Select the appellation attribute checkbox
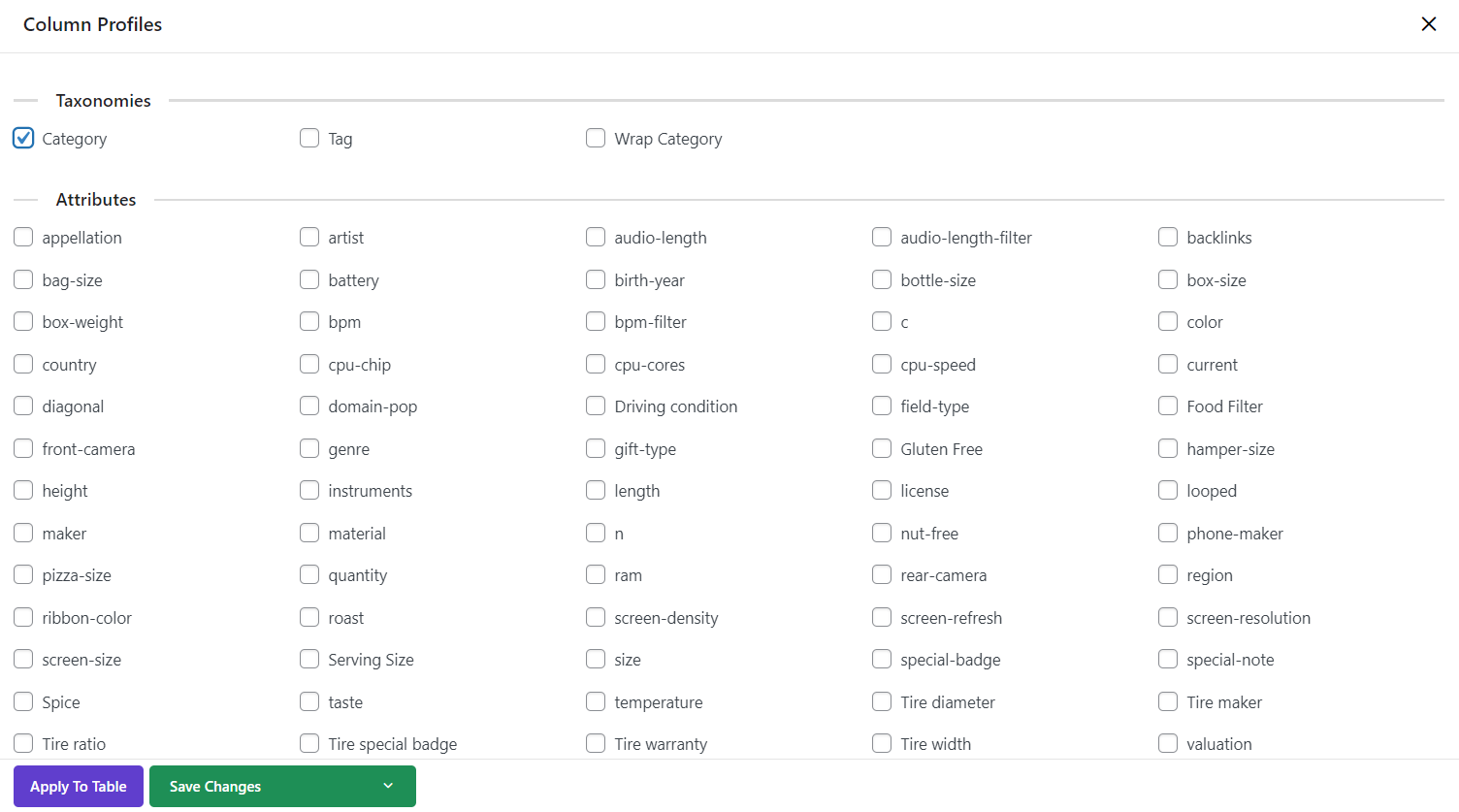This screenshot has width=1459, height=812. click(23, 237)
